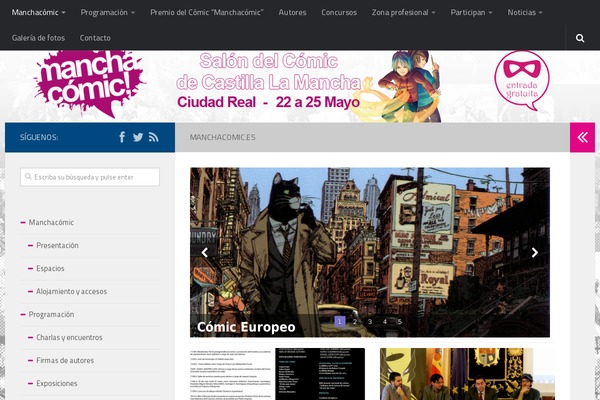This screenshot has width=600, height=400.
Task: Open the Concursos menu item
Action: 339,12
